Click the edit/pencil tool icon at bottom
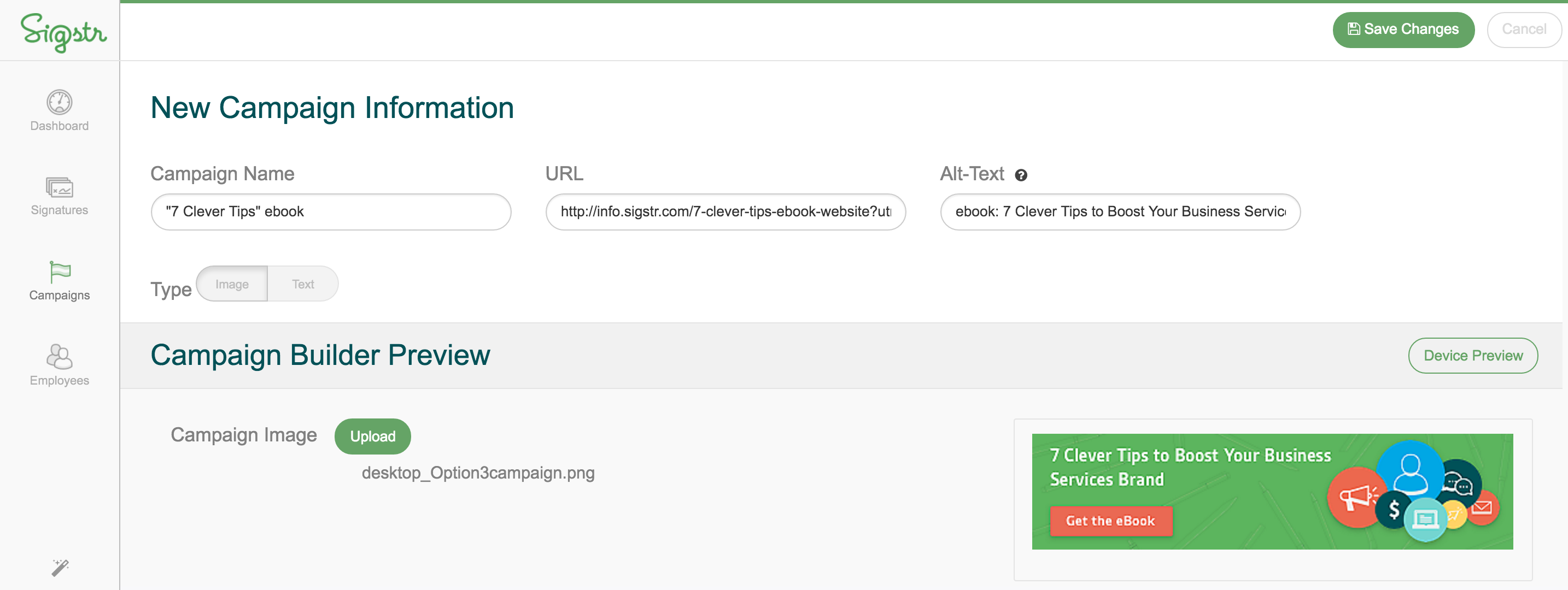The image size is (1568, 590). click(x=59, y=567)
